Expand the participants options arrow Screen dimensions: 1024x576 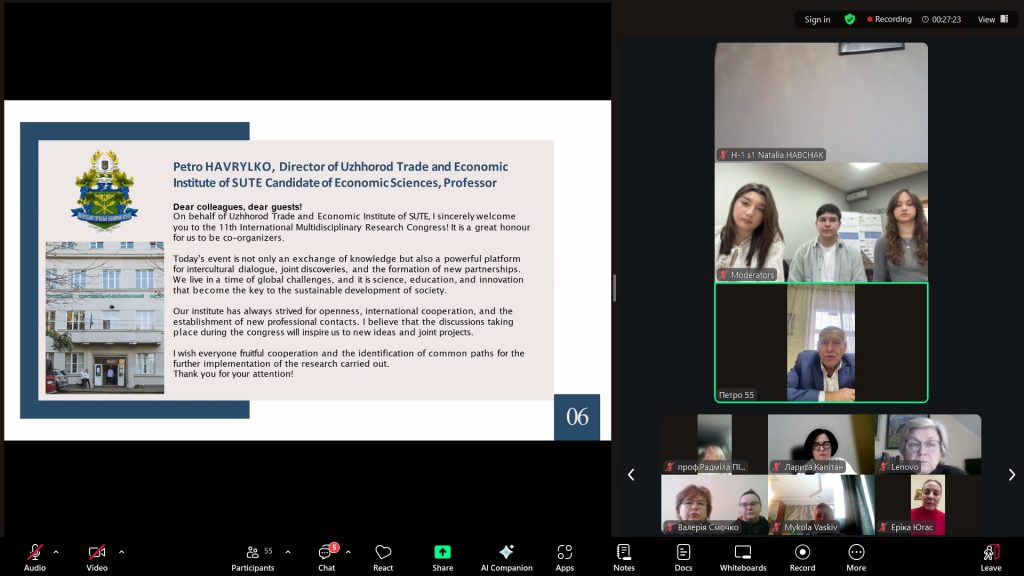(288, 551)
